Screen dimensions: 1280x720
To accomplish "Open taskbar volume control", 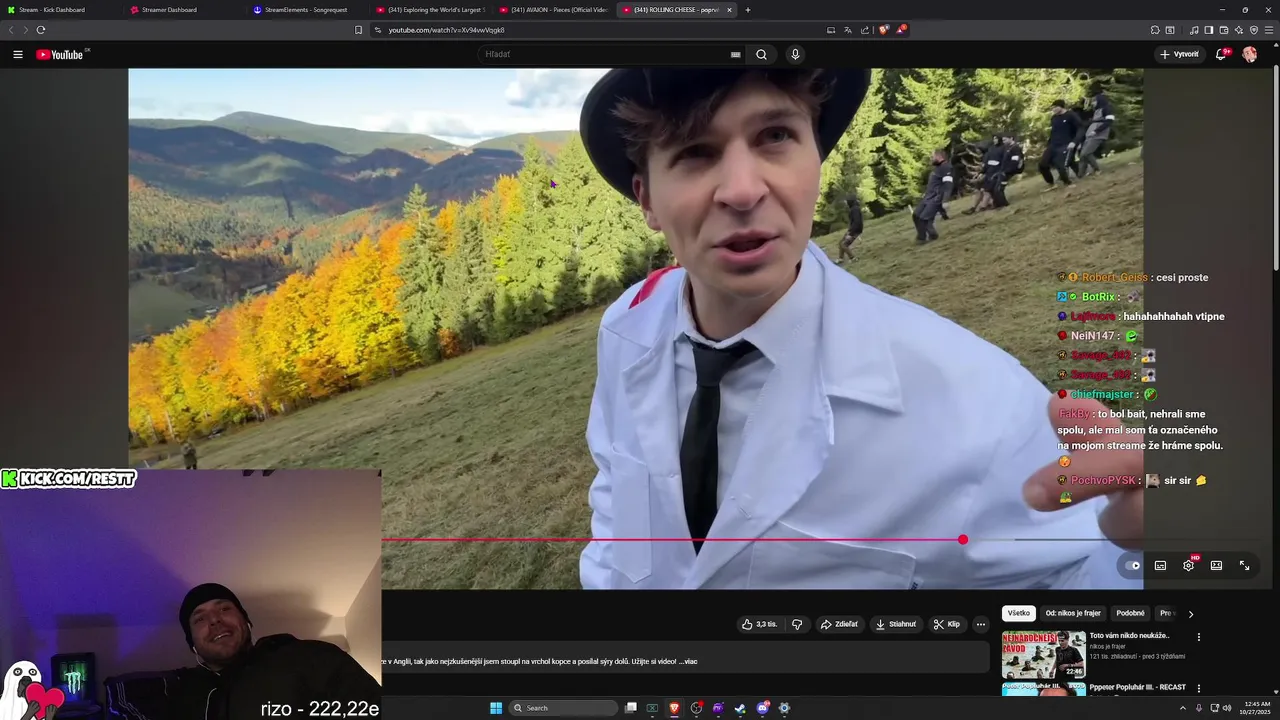I will pyautogui.click(x=1227, y=708).
